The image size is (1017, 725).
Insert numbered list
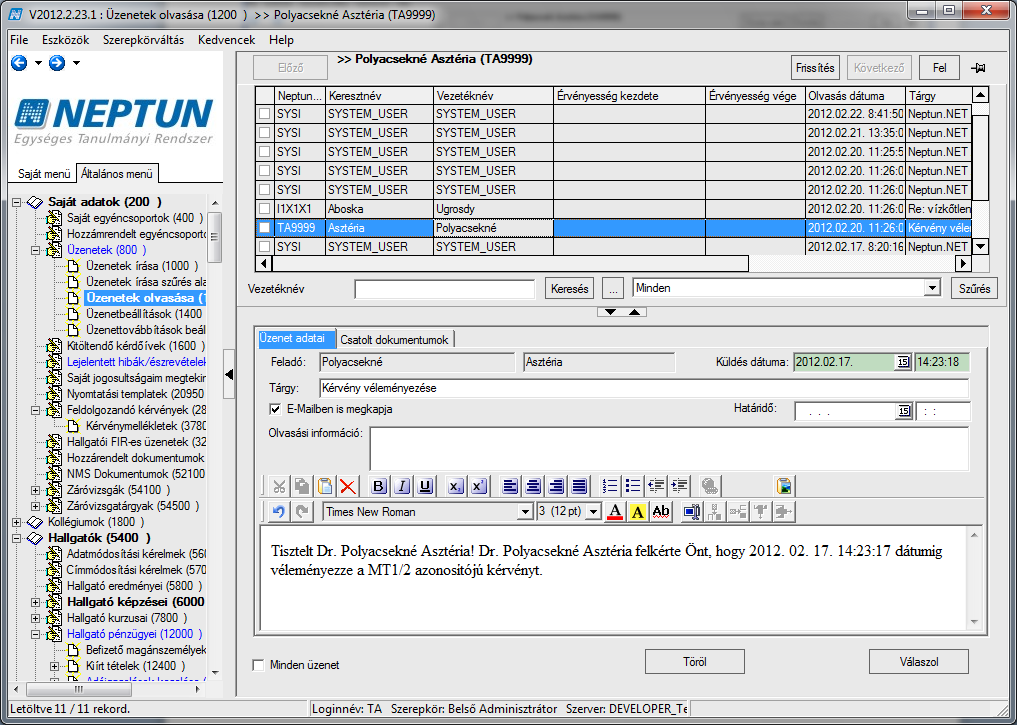(x=610, y=486)
